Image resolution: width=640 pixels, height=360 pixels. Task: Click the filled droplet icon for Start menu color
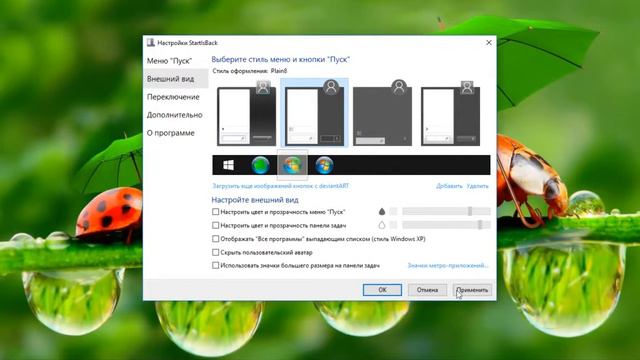tap(382, 211)
